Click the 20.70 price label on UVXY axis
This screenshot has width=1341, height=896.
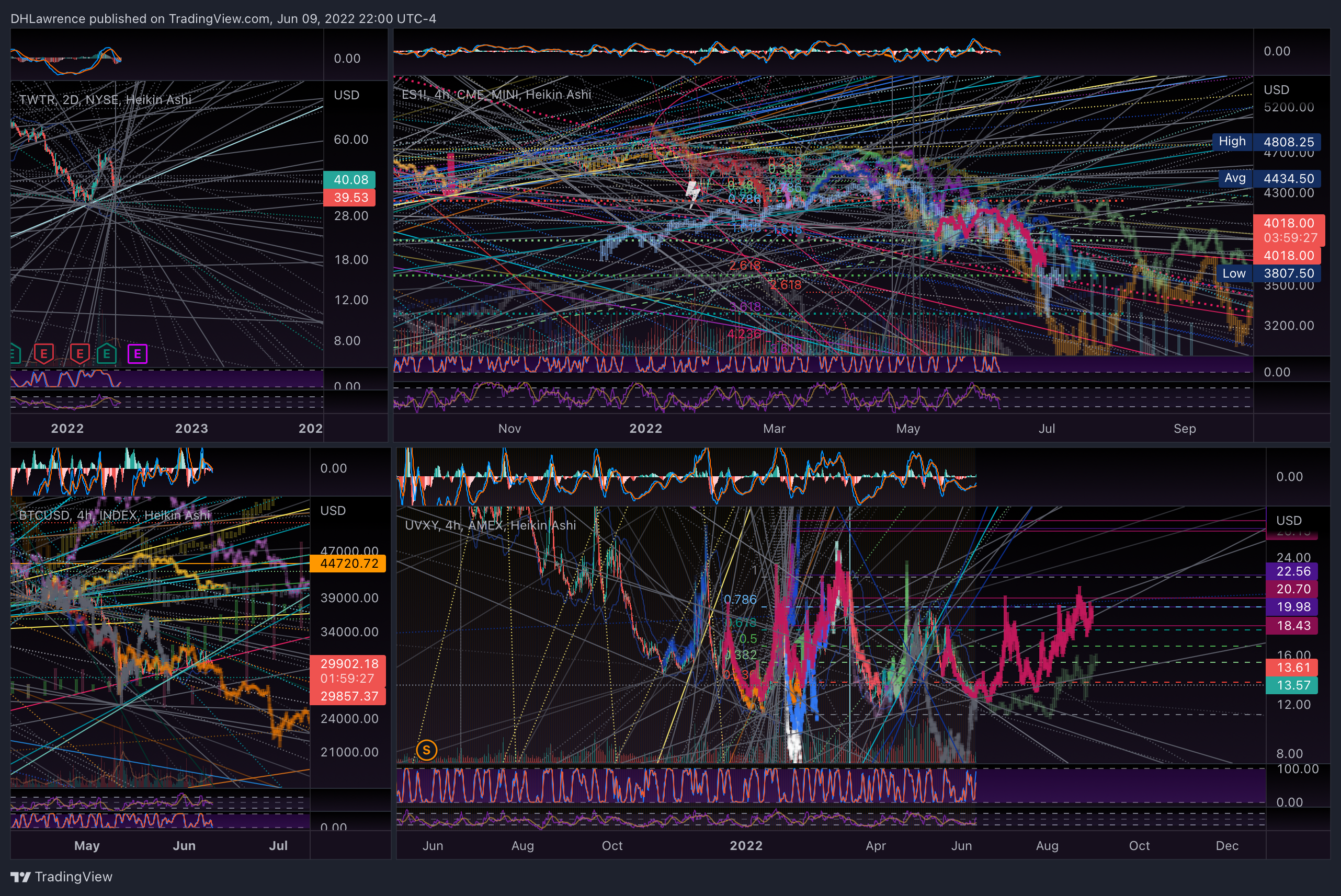1292,589
